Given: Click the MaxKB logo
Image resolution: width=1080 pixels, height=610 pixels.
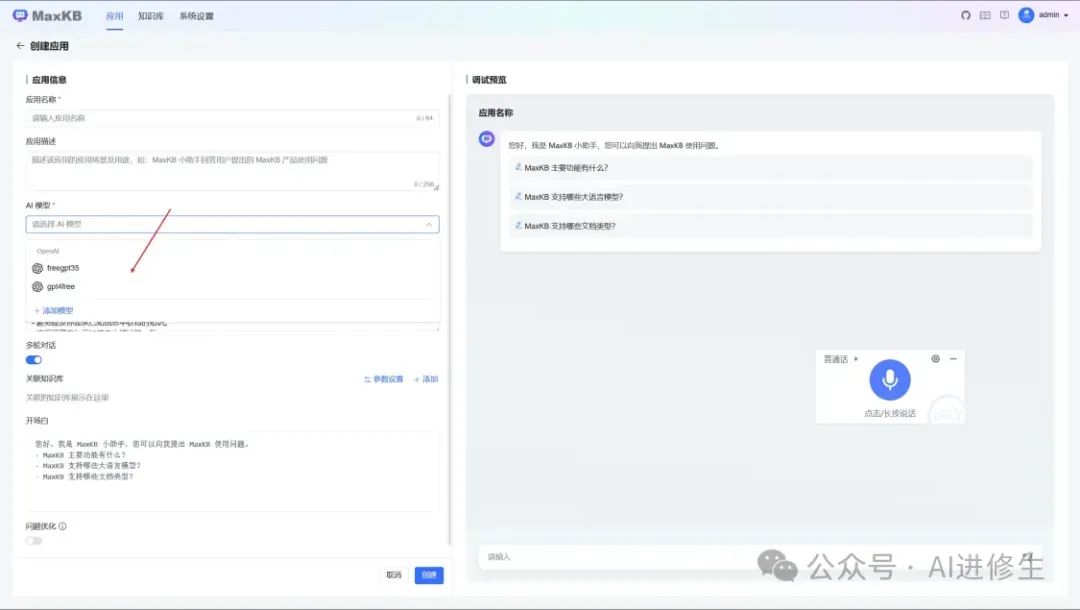Looking at the screenshot, I should click(47, 16).
